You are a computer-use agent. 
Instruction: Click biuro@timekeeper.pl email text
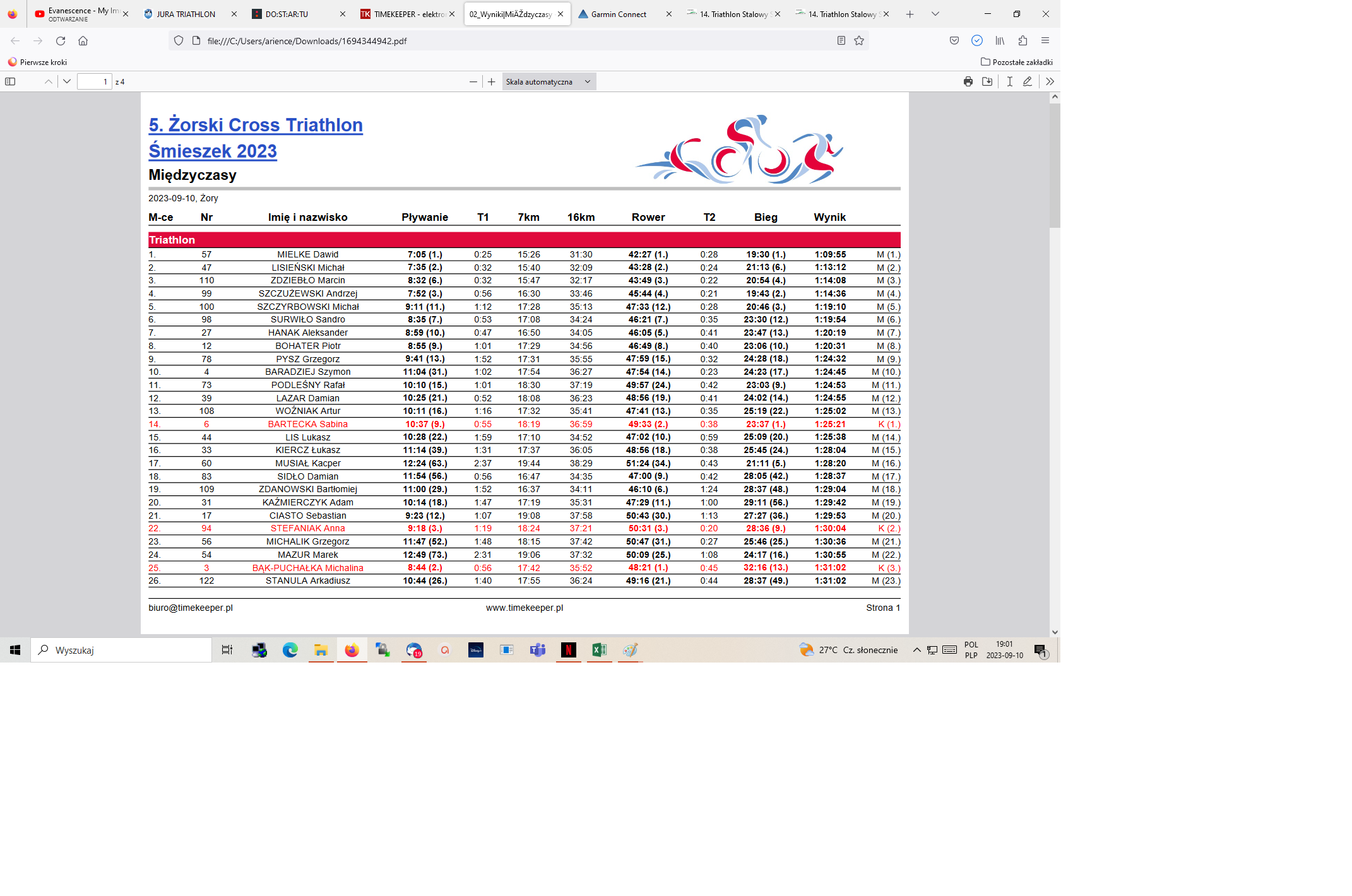coord(191,608)
